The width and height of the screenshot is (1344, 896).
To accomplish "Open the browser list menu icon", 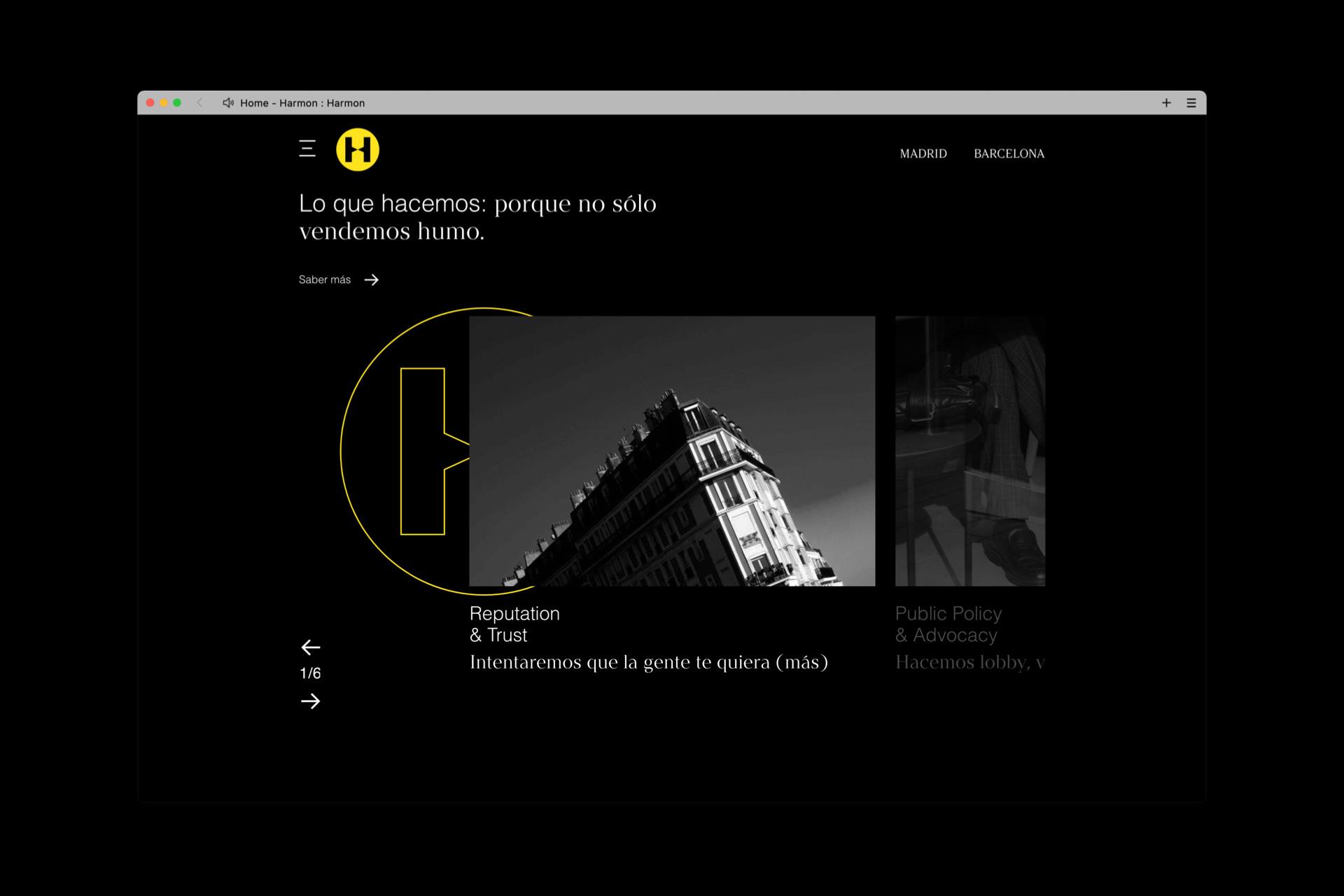I will coord(1191,103).
